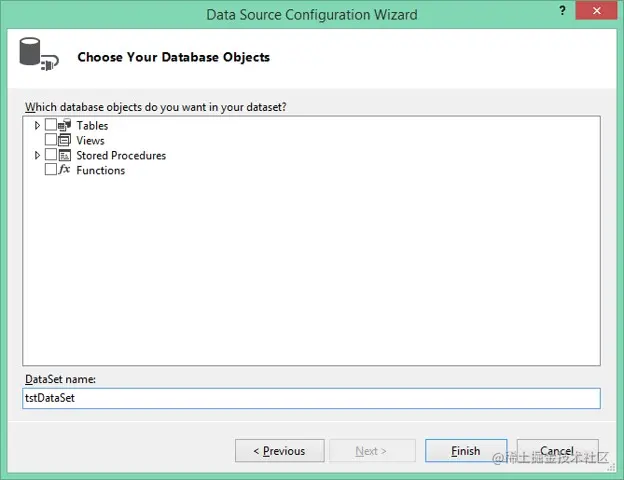The image size is (624, 480).
Task: Click the 'Choose Your Database Objects' heading
Action: click(x=174, y=57)
